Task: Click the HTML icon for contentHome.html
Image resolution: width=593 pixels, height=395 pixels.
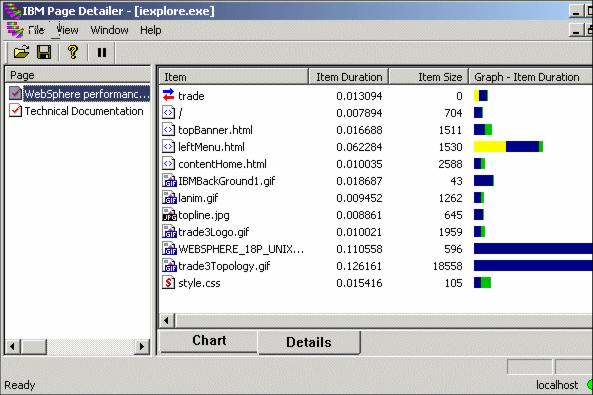Action: pyautogui.click(x=168, y=163)
